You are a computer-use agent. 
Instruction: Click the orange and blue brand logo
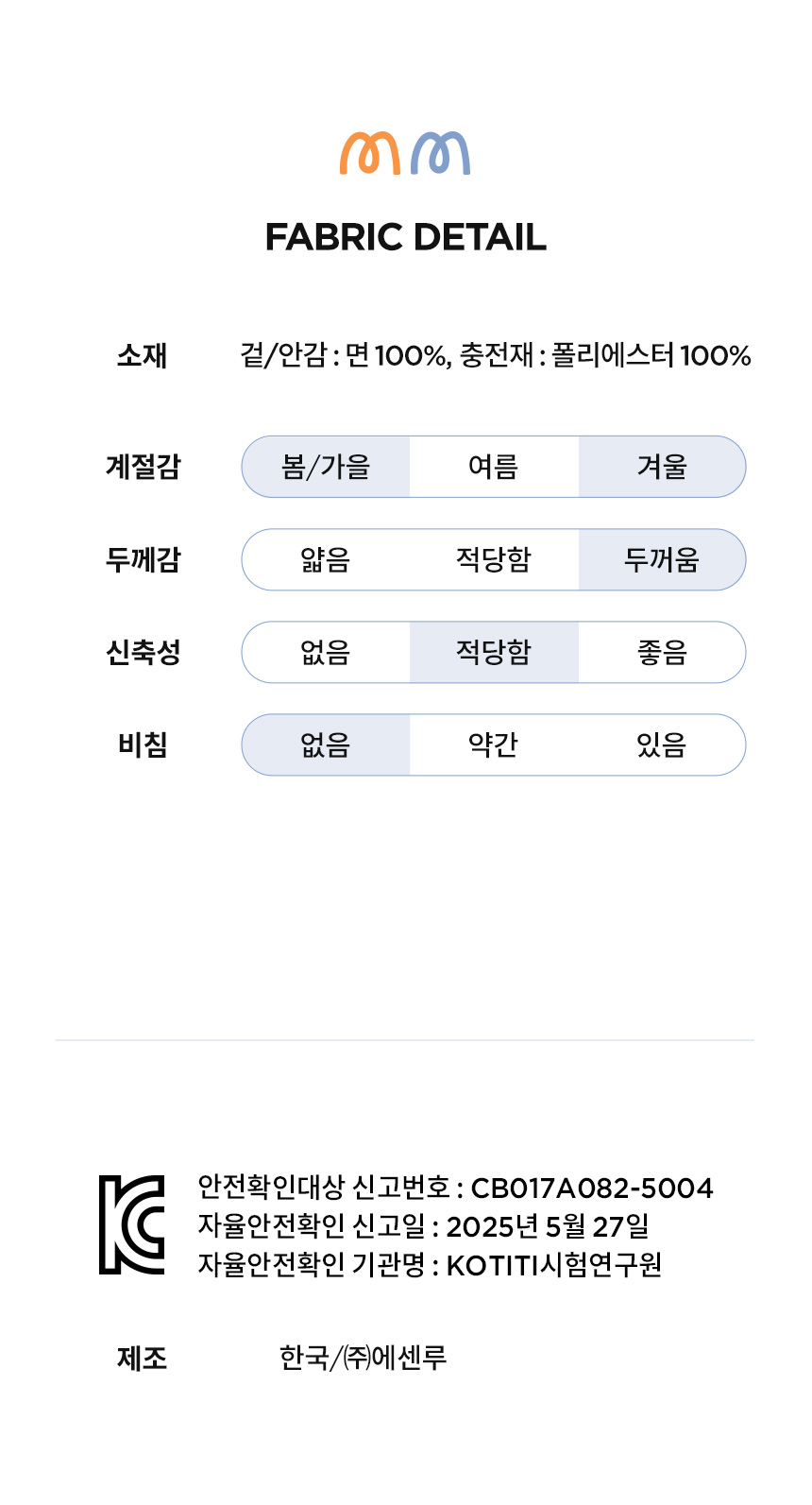[x=405, y=153]
